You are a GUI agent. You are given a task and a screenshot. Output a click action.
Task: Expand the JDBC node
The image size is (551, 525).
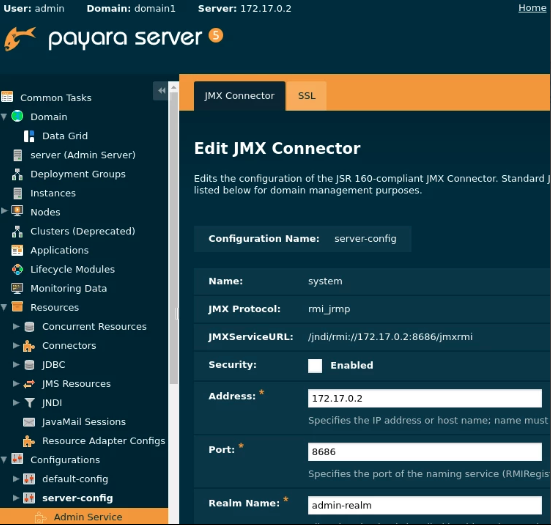(x=16, y=364)
